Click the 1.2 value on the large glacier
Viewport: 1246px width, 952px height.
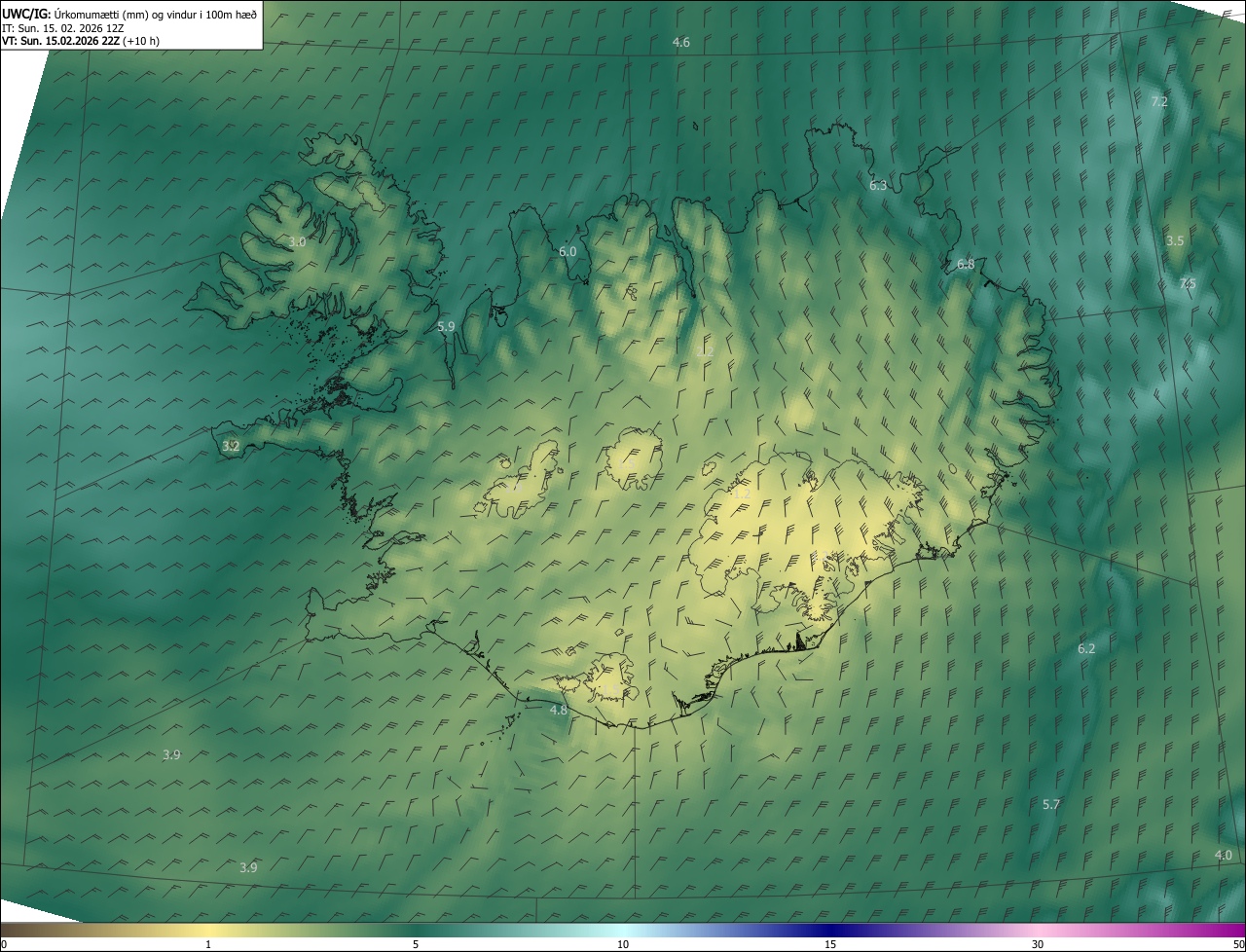point(742,494)
